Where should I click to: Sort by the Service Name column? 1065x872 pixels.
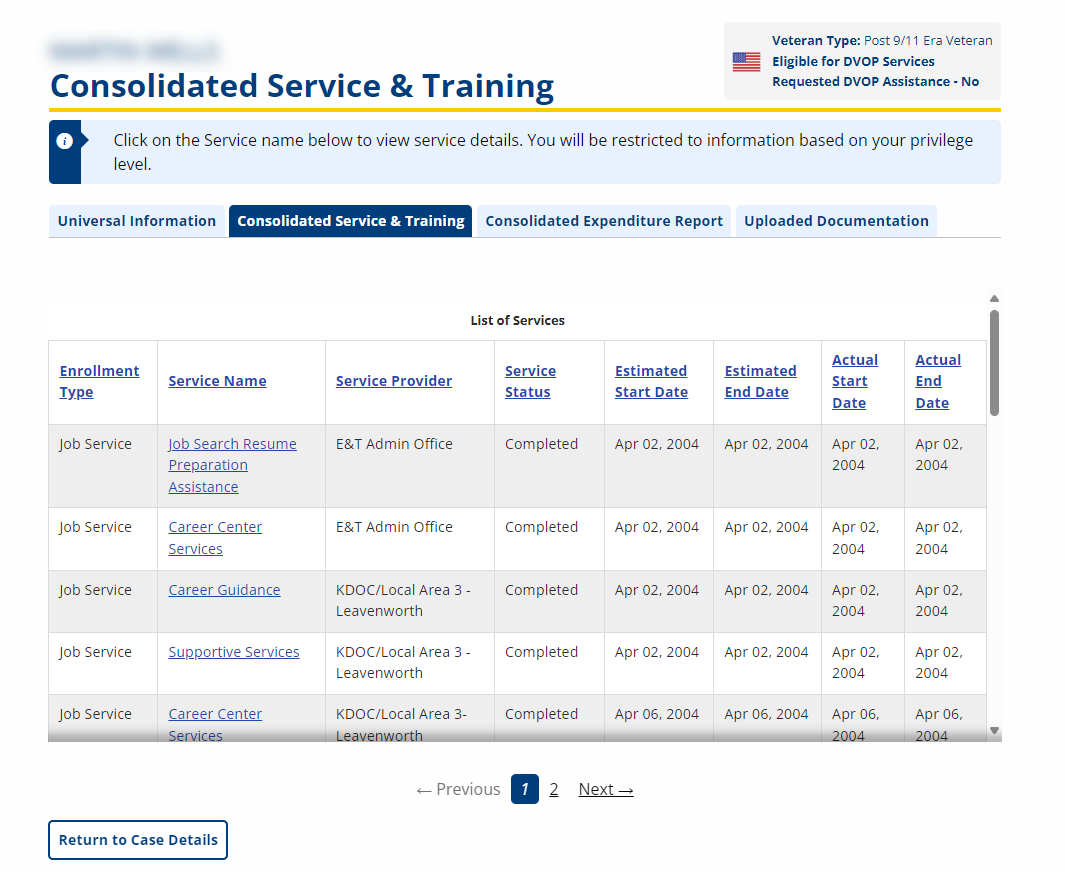[x=217, y=381]
